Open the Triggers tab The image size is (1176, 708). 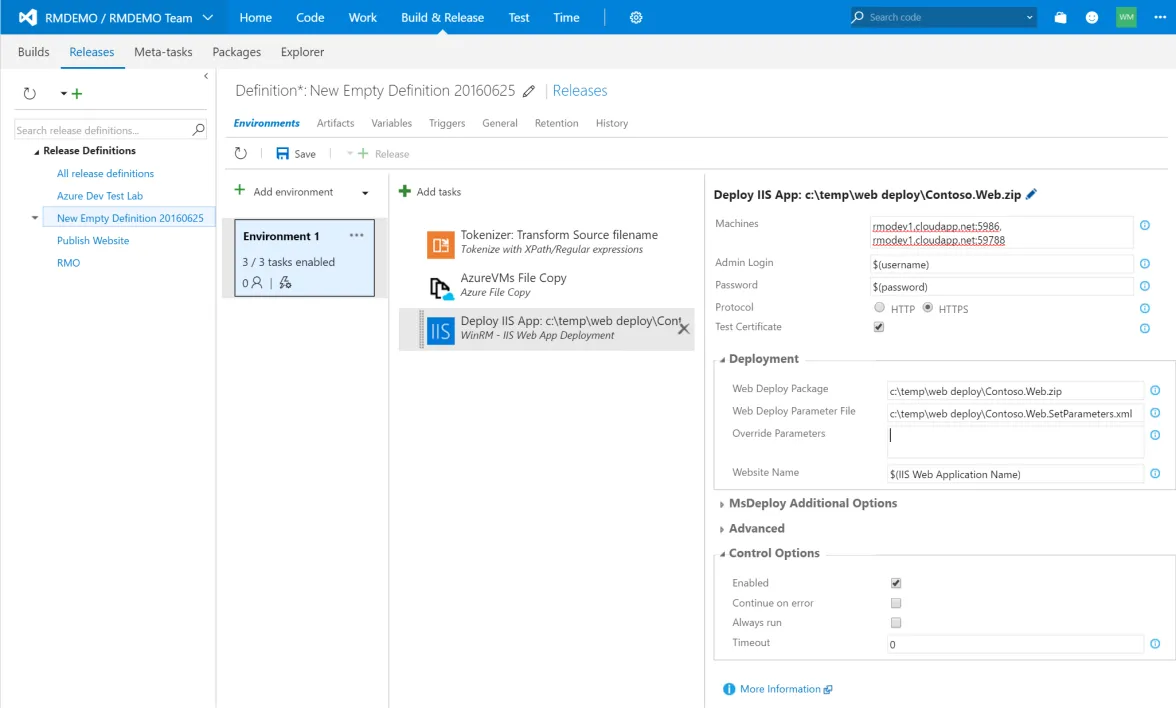pyautogui.click(x=447, y=123)
